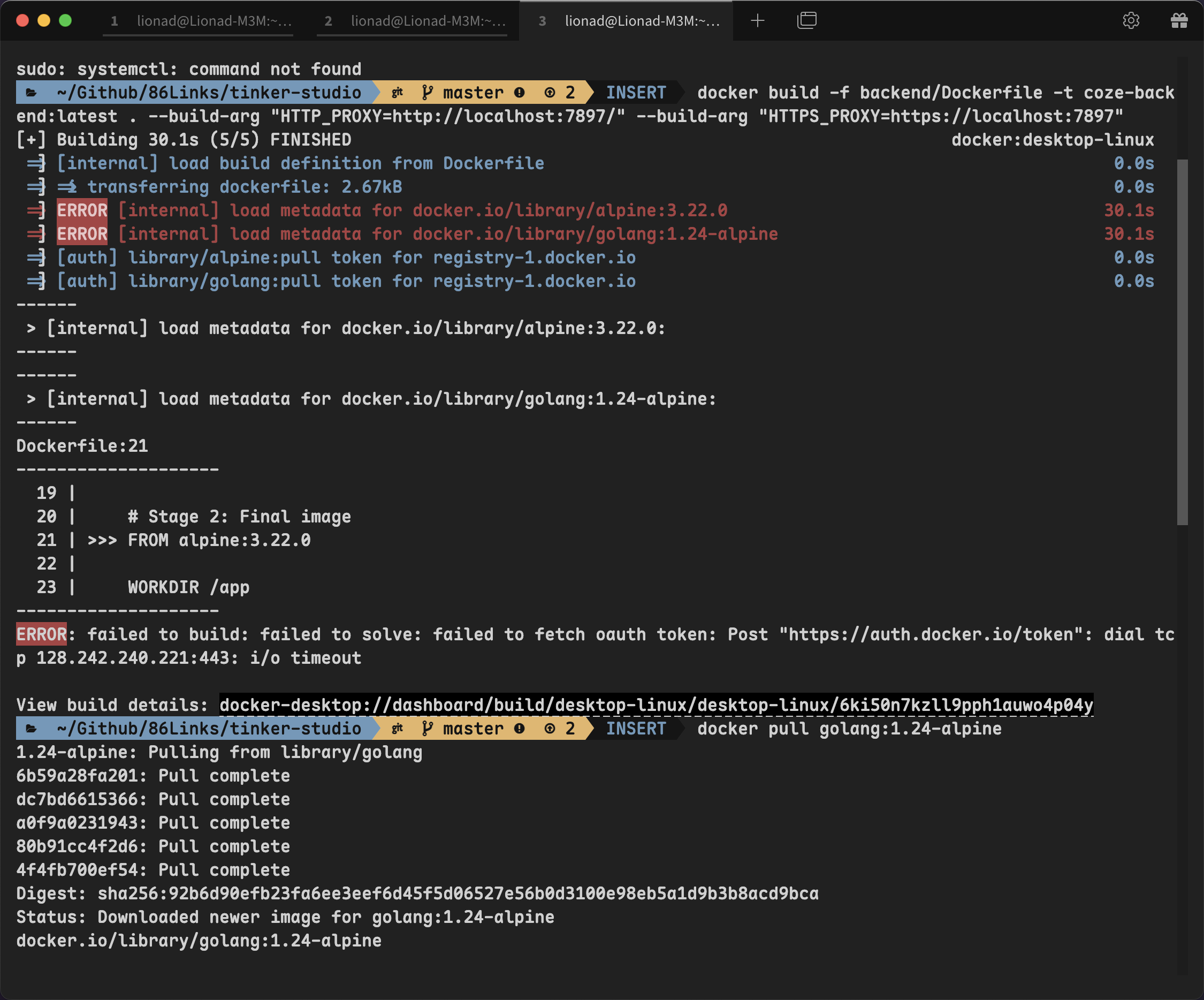Click the green fullscreen window button
This screenshot has height=1000, width=1204.
(65, 21)
